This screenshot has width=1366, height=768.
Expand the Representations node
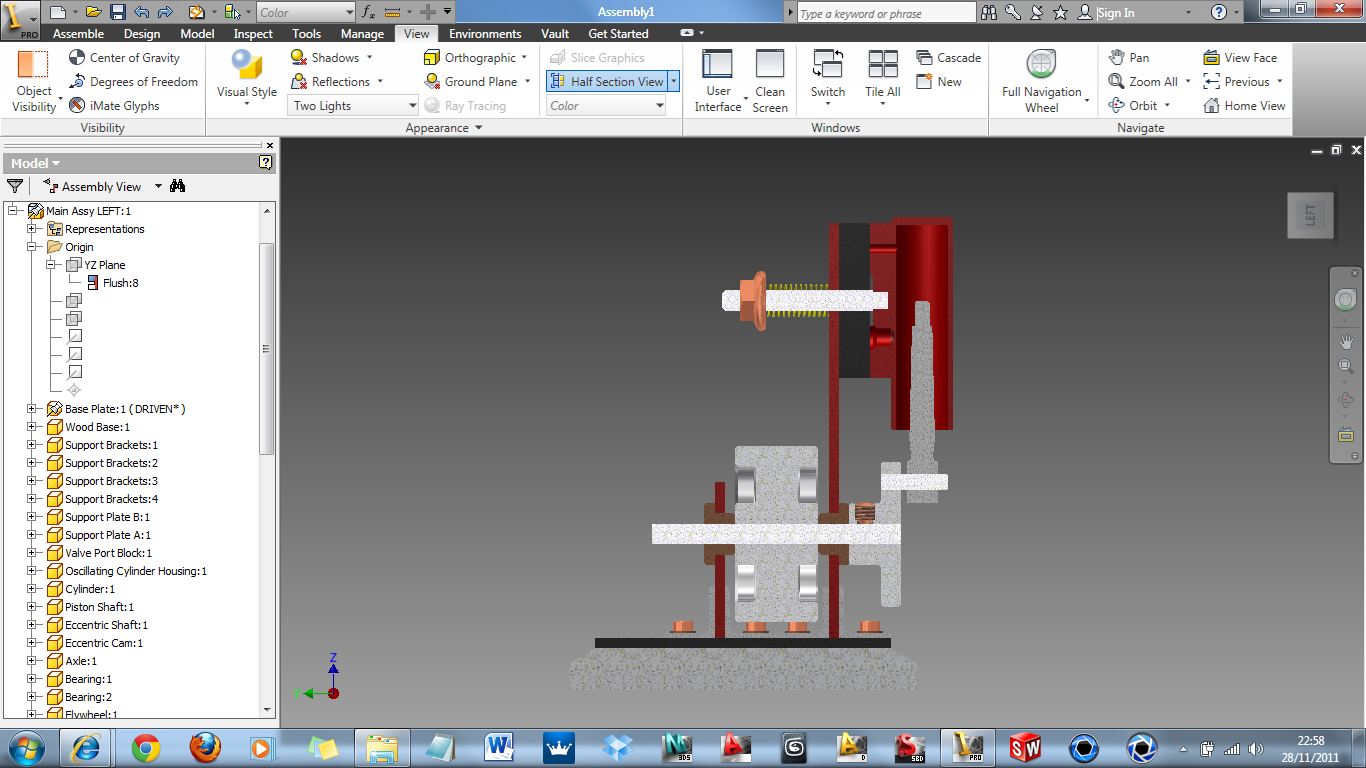point(32,229)
